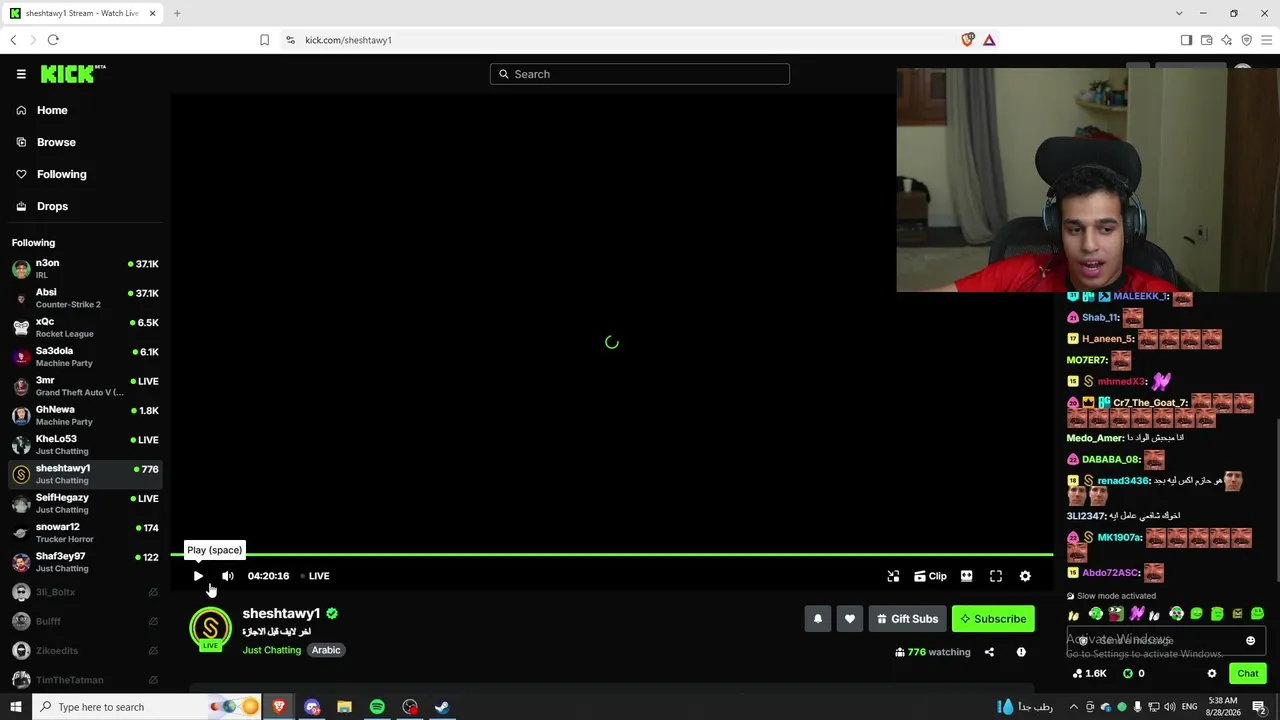Toggle the browser sidebar panel
The width and height of the screenshot is (1280, 720).
tap(1186, 40)
